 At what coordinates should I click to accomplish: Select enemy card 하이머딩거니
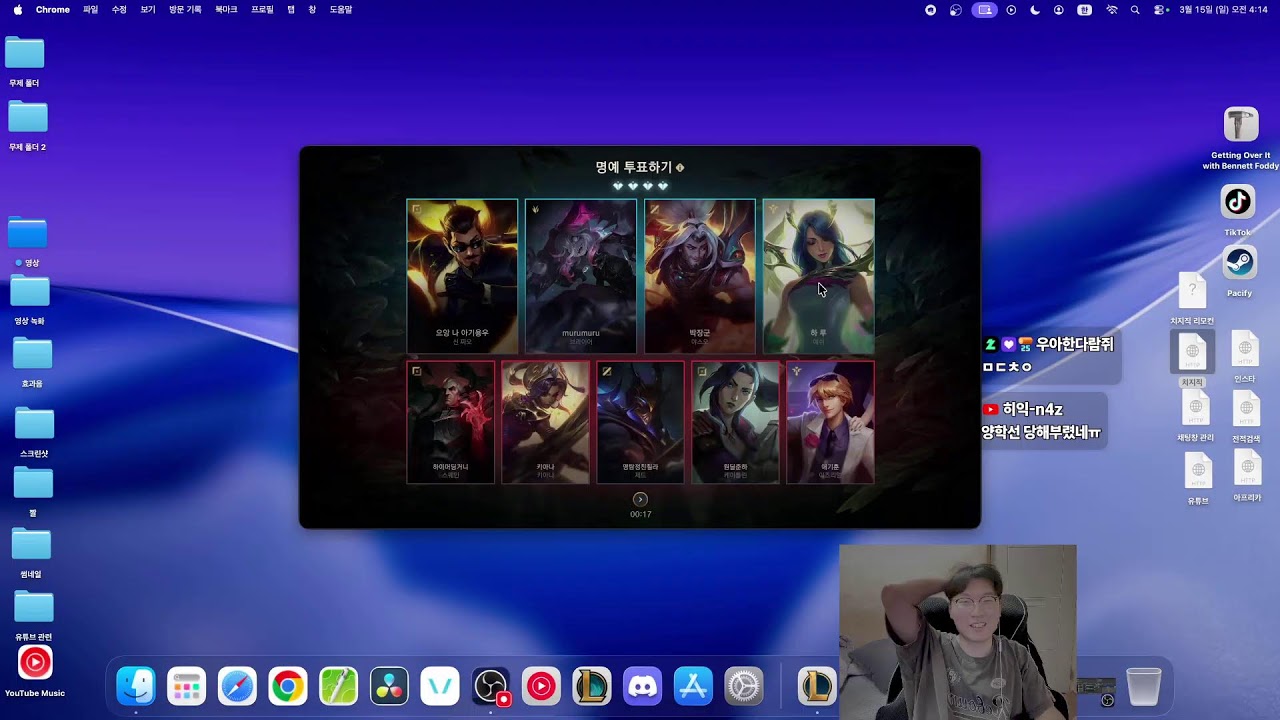tap(451, 422)
